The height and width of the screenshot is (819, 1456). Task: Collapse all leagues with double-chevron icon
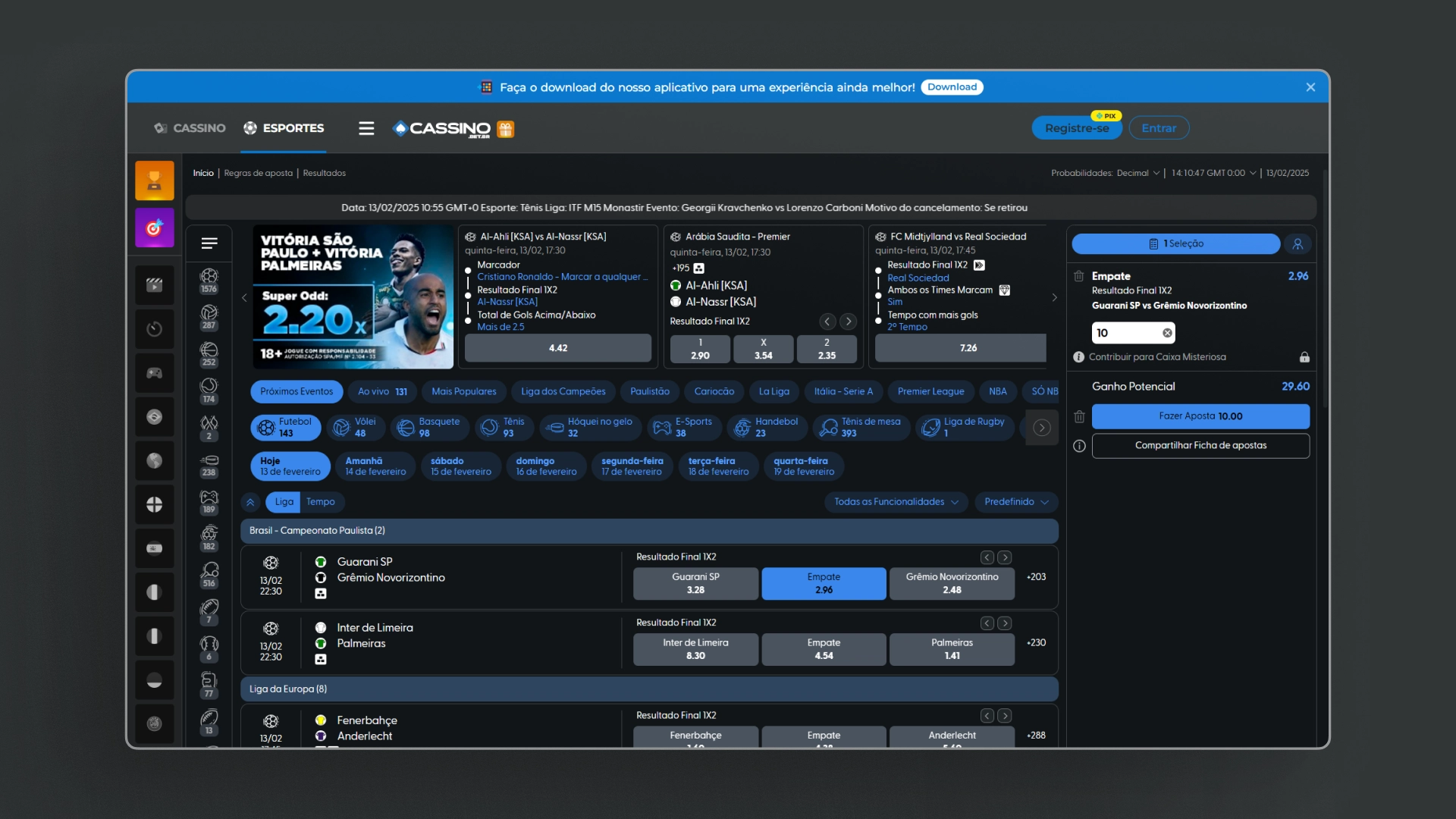pos(250,502)
